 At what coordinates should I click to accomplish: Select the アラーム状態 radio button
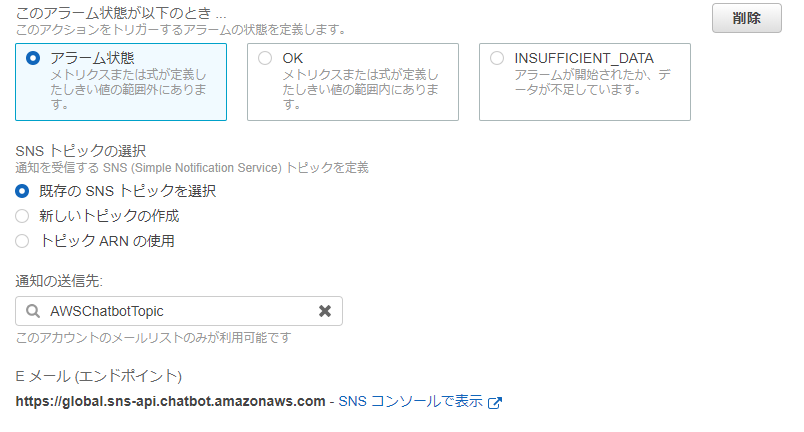tap(33, 58)
